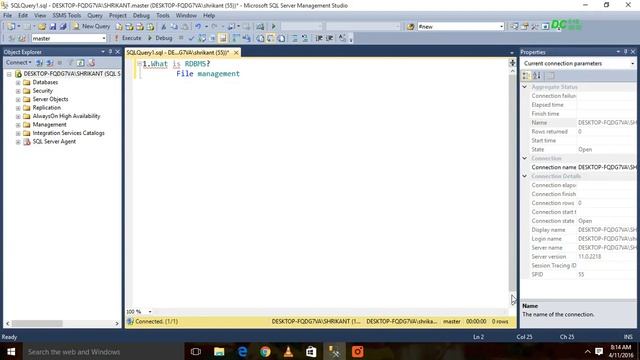Expand Integration Services Catalogs node
Image resolution: width=640 pixels, height=360 pixels.
pyautogui.click(x=18, y=133)
